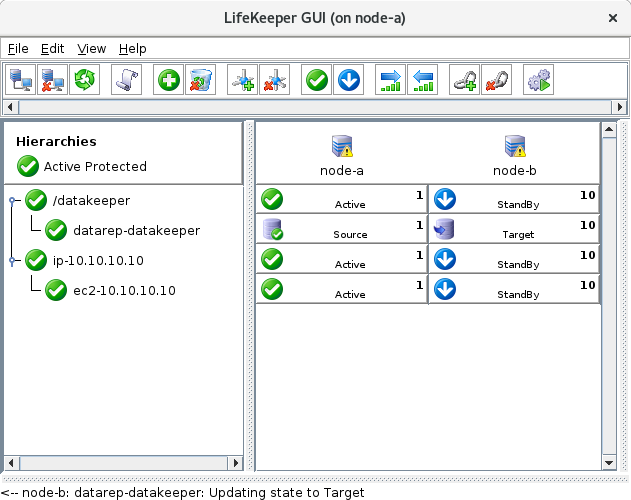Click the Active Protected status text
The height and width of the screenshot is (500, 631).
pos(95,167)
